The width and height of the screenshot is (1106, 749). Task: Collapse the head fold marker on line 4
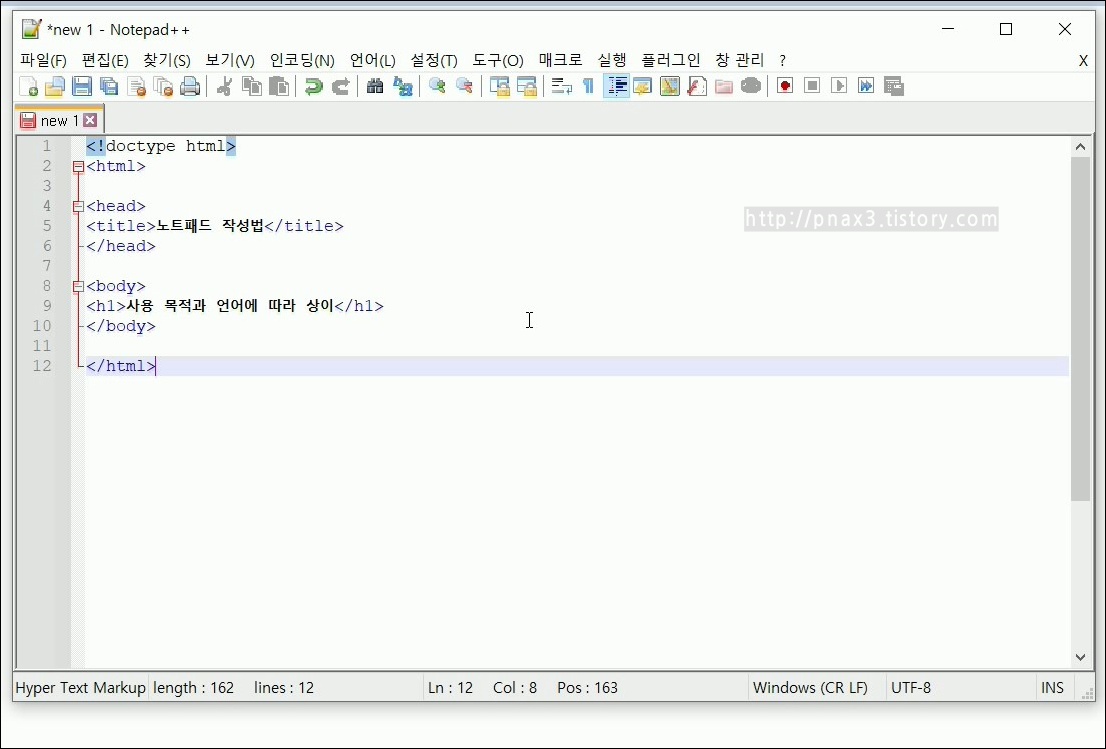point(78,207)
